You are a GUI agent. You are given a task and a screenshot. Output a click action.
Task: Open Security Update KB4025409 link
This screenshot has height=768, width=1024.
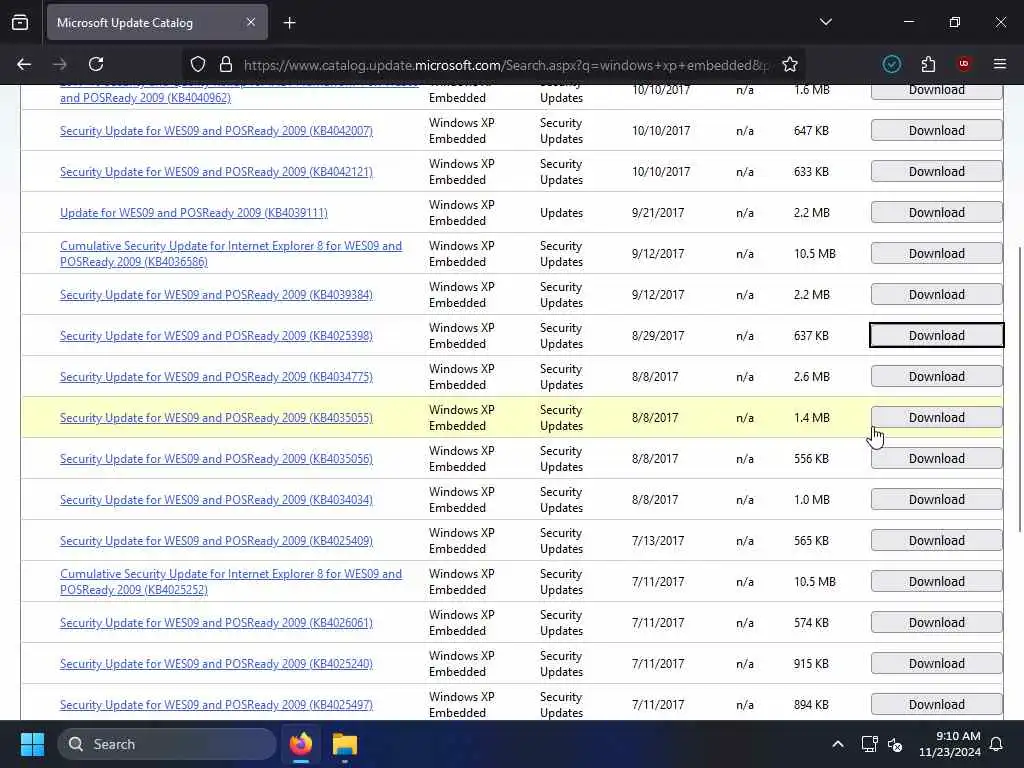(216, 541)
